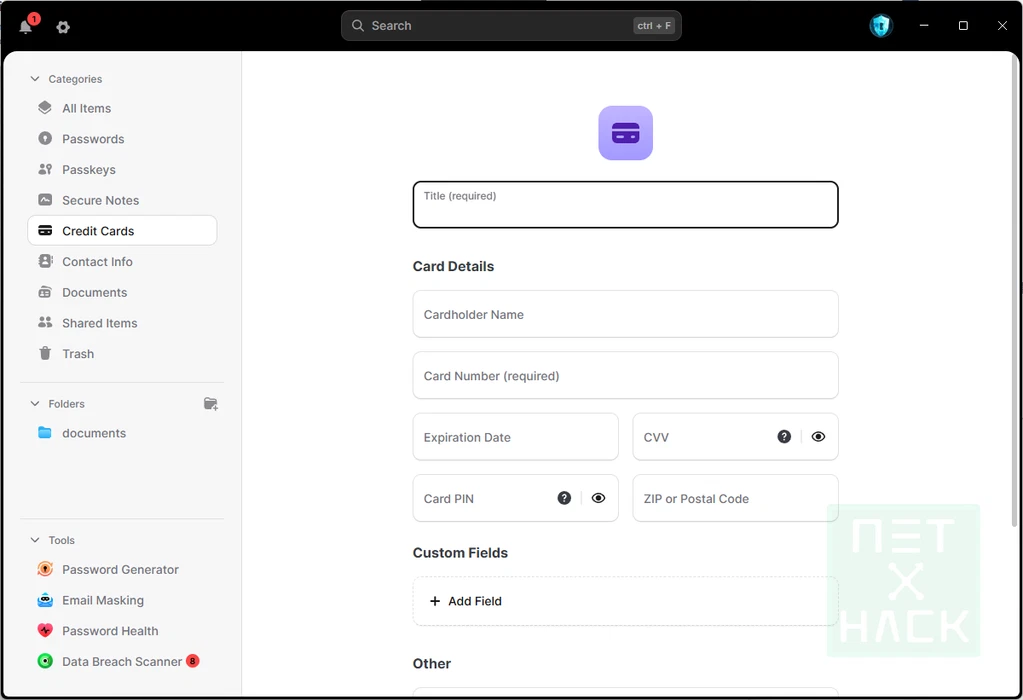Click the purple credit card icon
This screenshot has width=1023, height=700.
coord(625,133)
